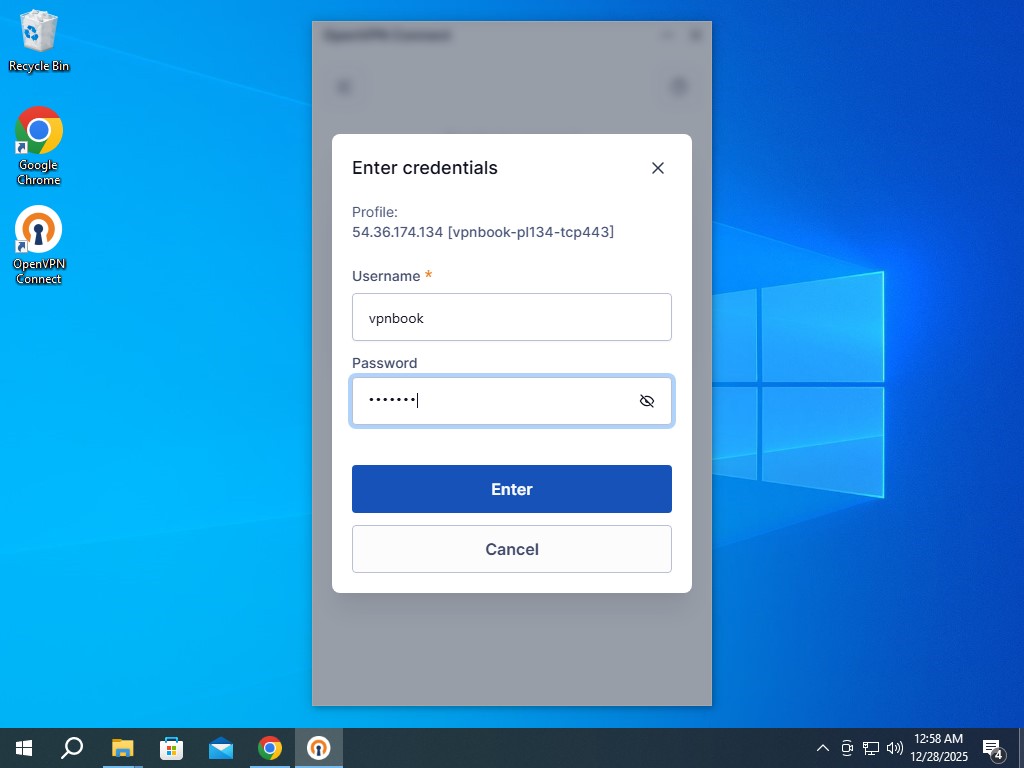Click the Username input field
Viewport: 1024px width, 768px height.
point(511,317)
